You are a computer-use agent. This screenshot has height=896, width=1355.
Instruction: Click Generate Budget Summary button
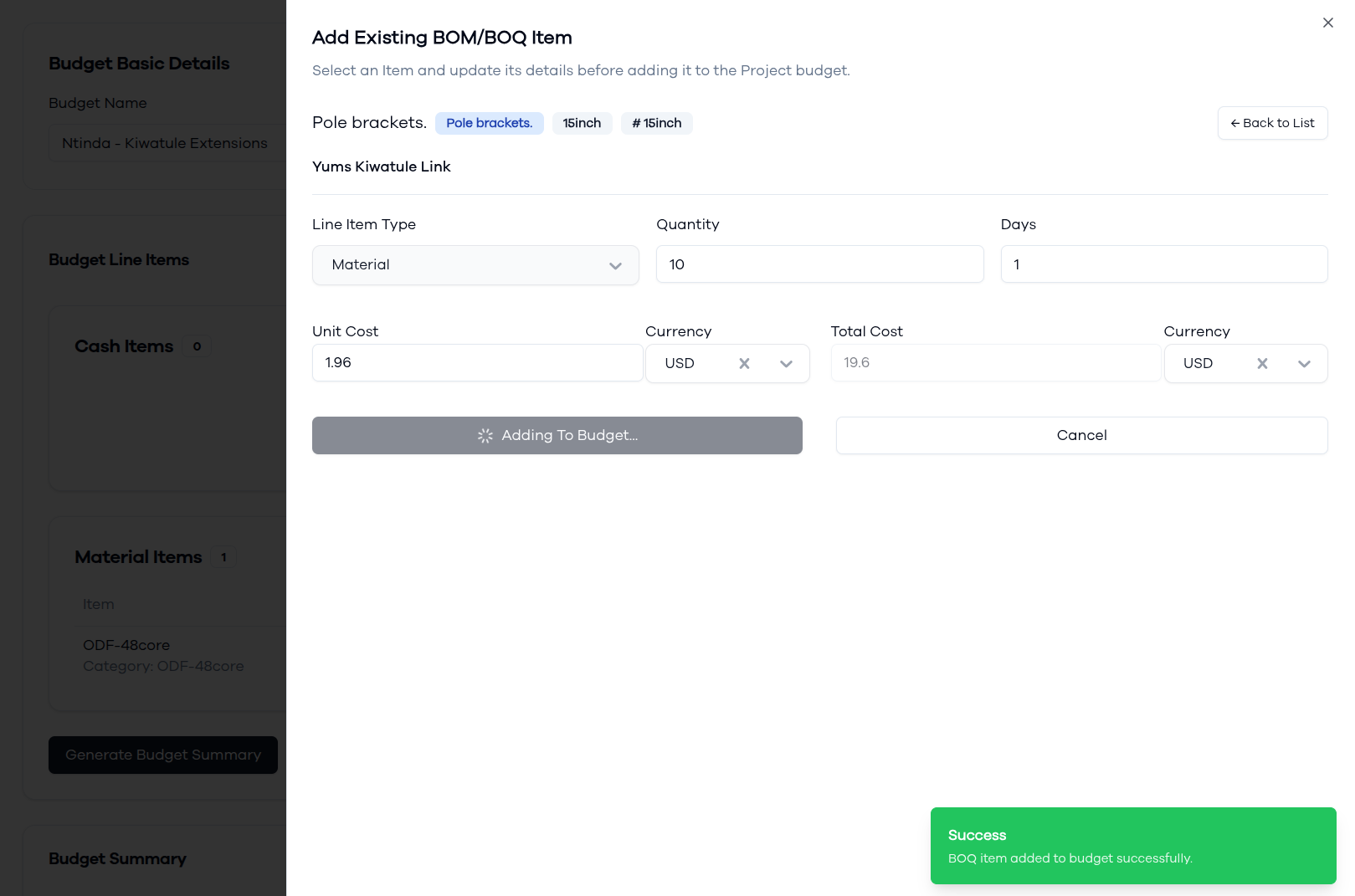pos(162,755)
